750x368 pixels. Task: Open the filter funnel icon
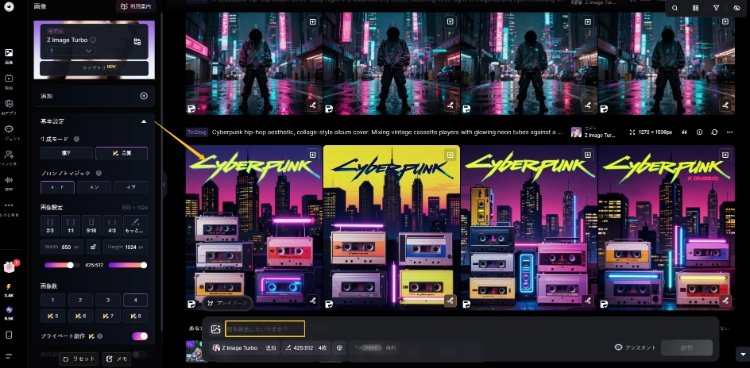(x=716, y=8)
